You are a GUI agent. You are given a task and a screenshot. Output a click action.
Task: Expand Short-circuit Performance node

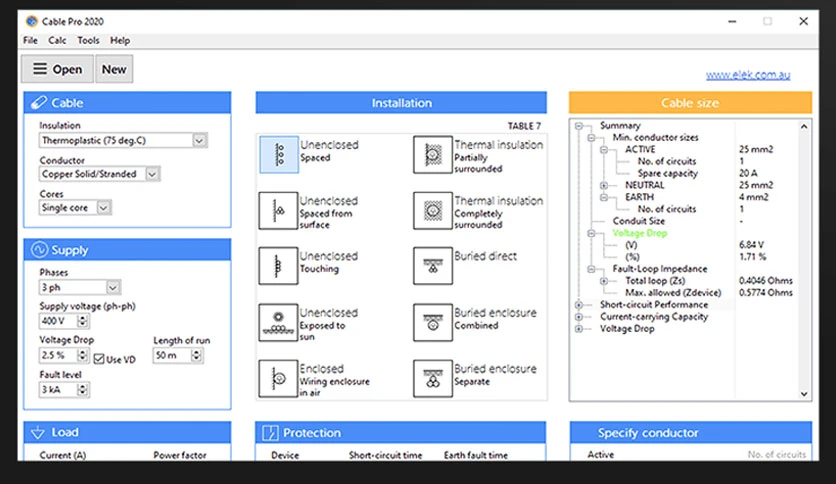(x=578, y=305)
